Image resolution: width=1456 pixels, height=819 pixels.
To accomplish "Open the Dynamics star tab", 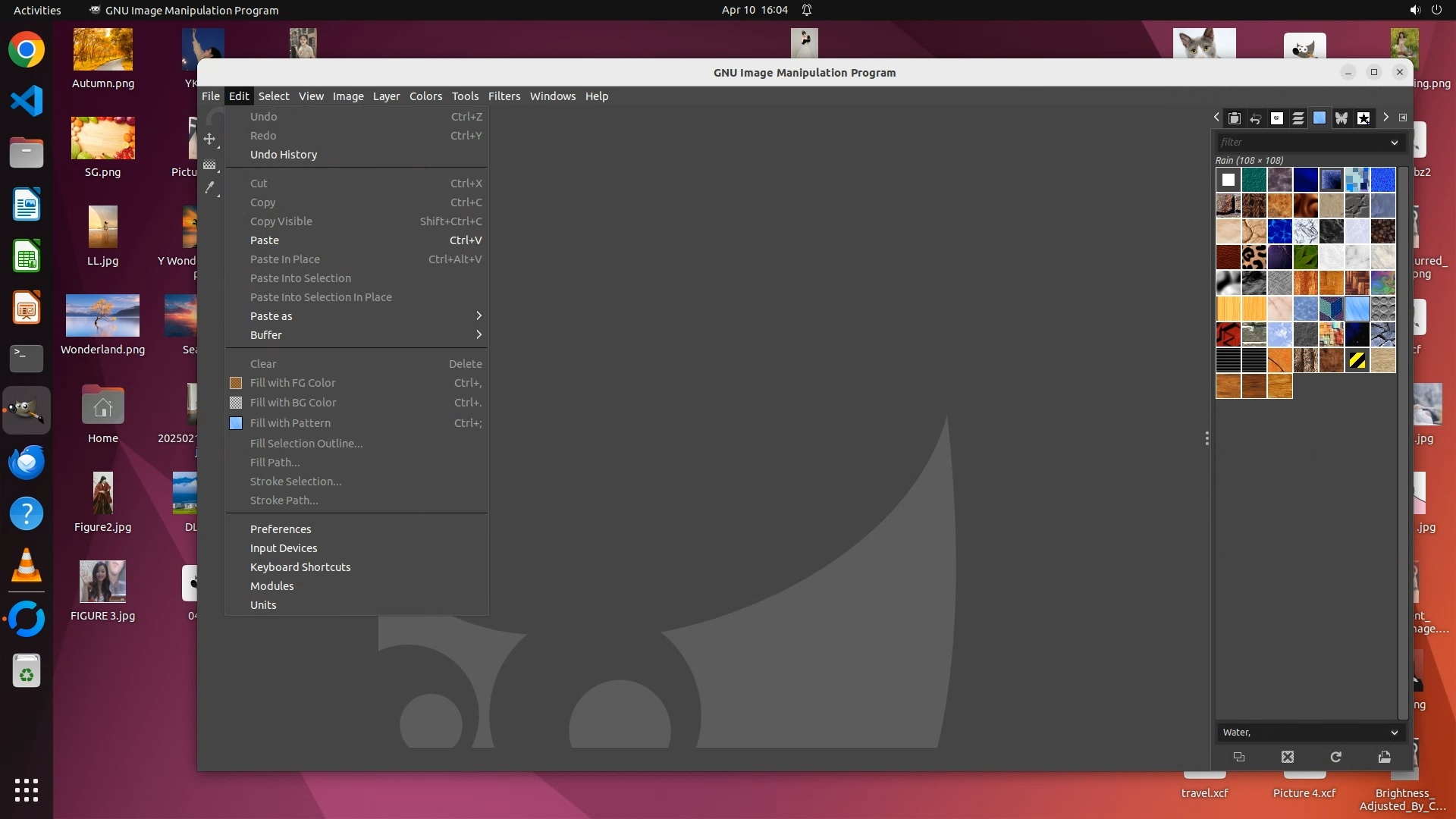I will pos(1363,118).
